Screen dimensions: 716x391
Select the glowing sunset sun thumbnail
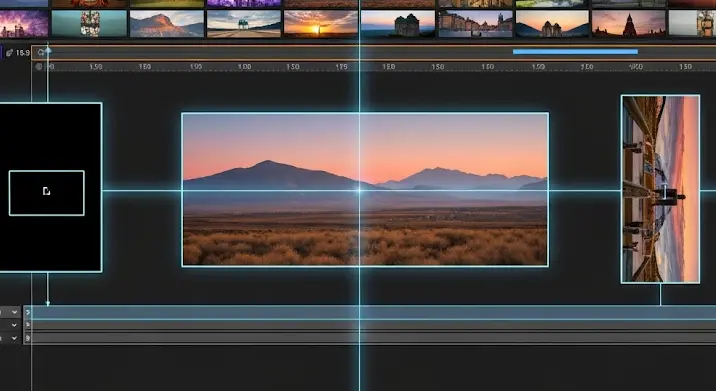click(321, 24)
